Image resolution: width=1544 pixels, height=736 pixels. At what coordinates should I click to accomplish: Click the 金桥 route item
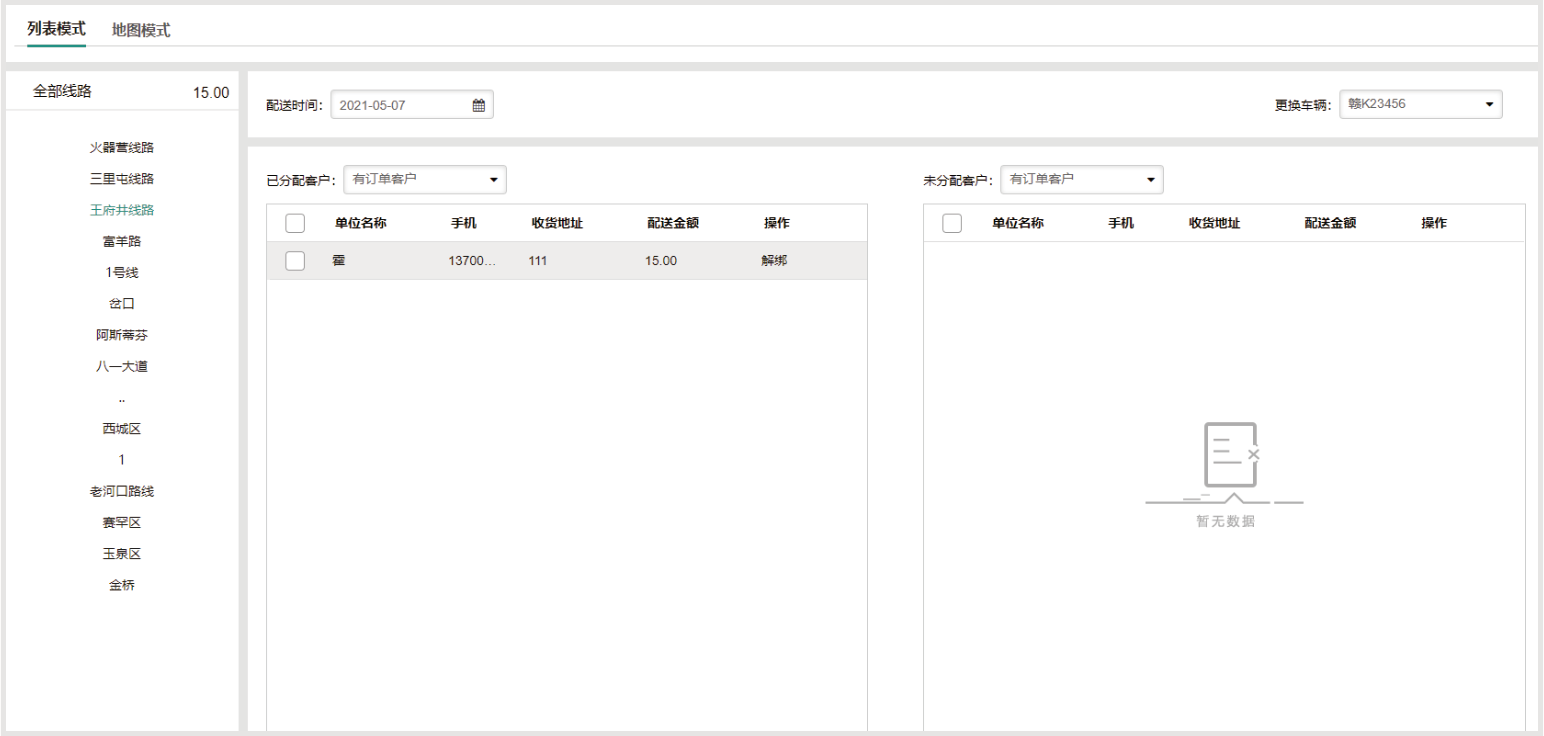[x=122, y=585]
